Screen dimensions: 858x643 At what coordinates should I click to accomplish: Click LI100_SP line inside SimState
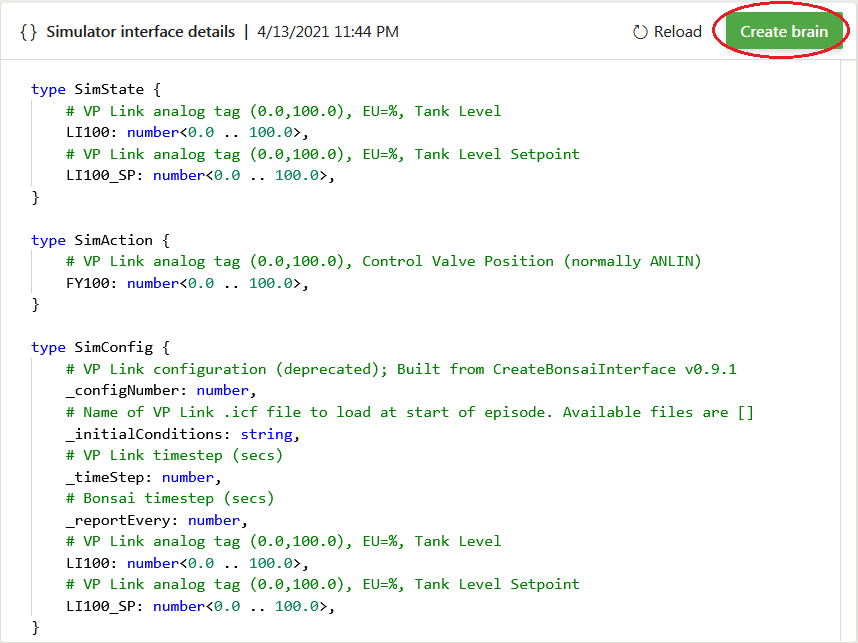[200, 175]
